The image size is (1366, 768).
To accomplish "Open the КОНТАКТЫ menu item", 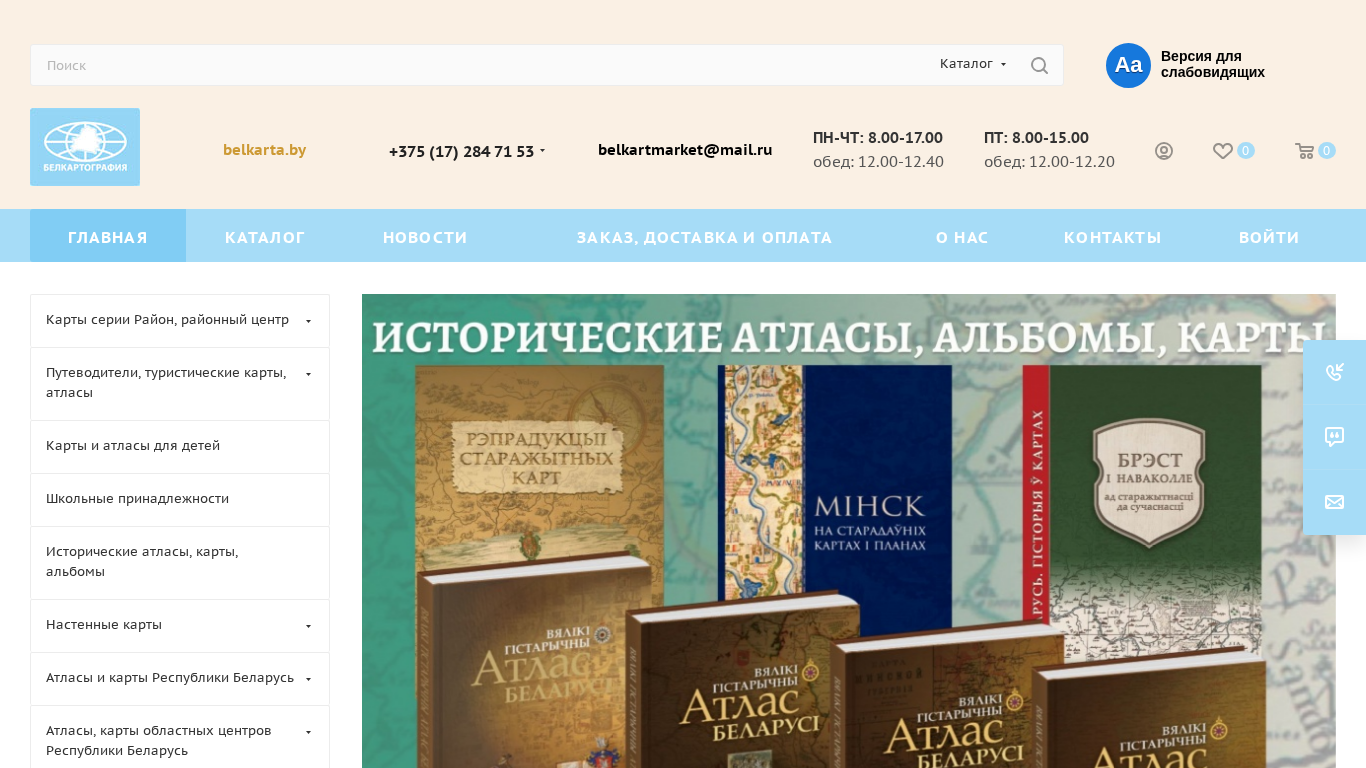I will point(1112,236).
